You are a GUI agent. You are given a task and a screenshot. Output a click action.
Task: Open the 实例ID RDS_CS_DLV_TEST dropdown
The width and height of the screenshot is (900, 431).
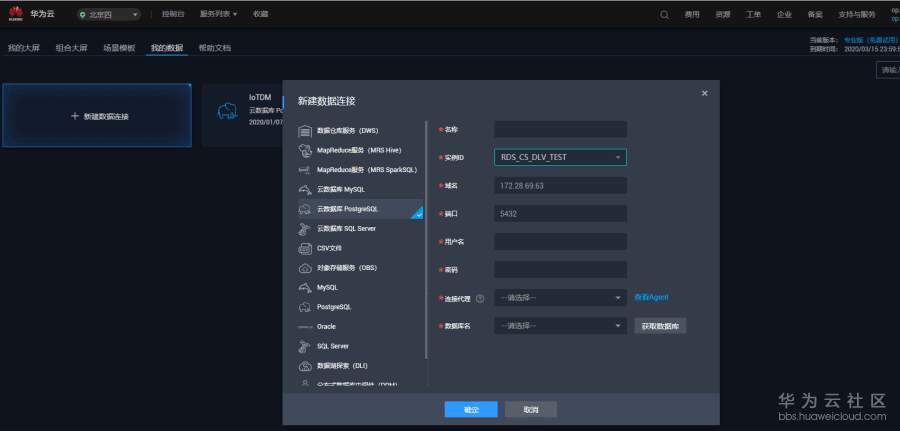560,157
